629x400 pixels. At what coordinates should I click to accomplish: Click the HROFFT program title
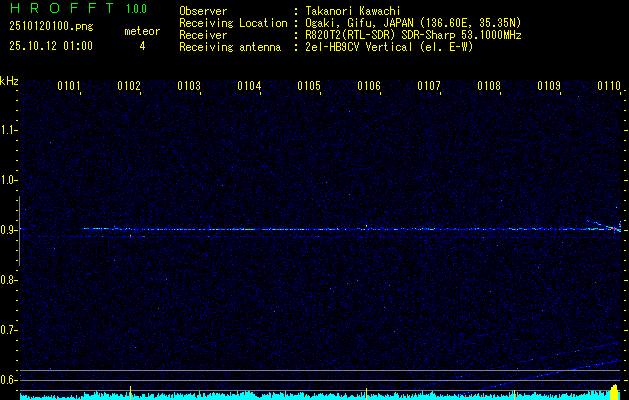pos(62,8)
